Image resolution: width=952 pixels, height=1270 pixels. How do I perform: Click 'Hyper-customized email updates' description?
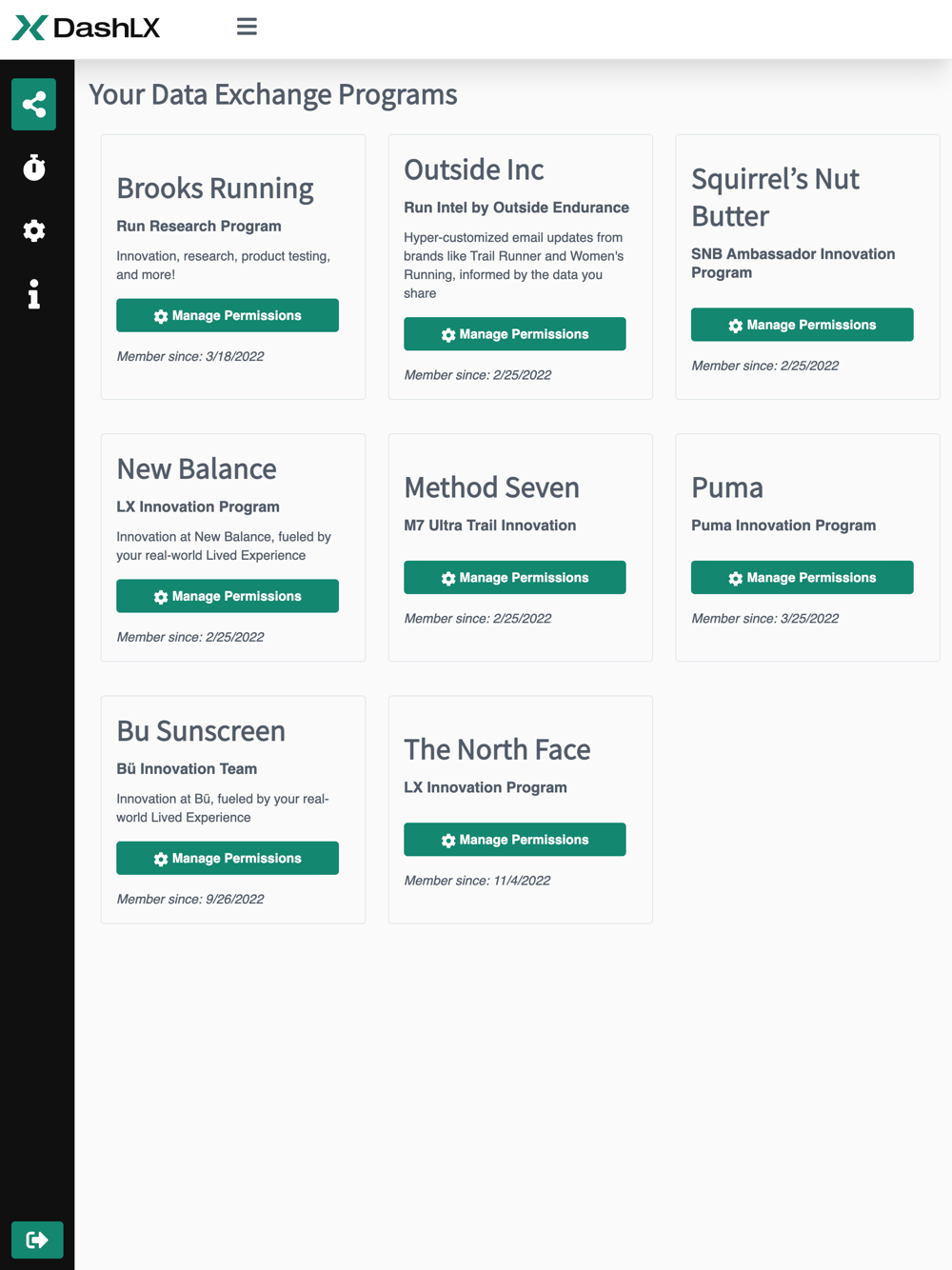coord(514,266)
